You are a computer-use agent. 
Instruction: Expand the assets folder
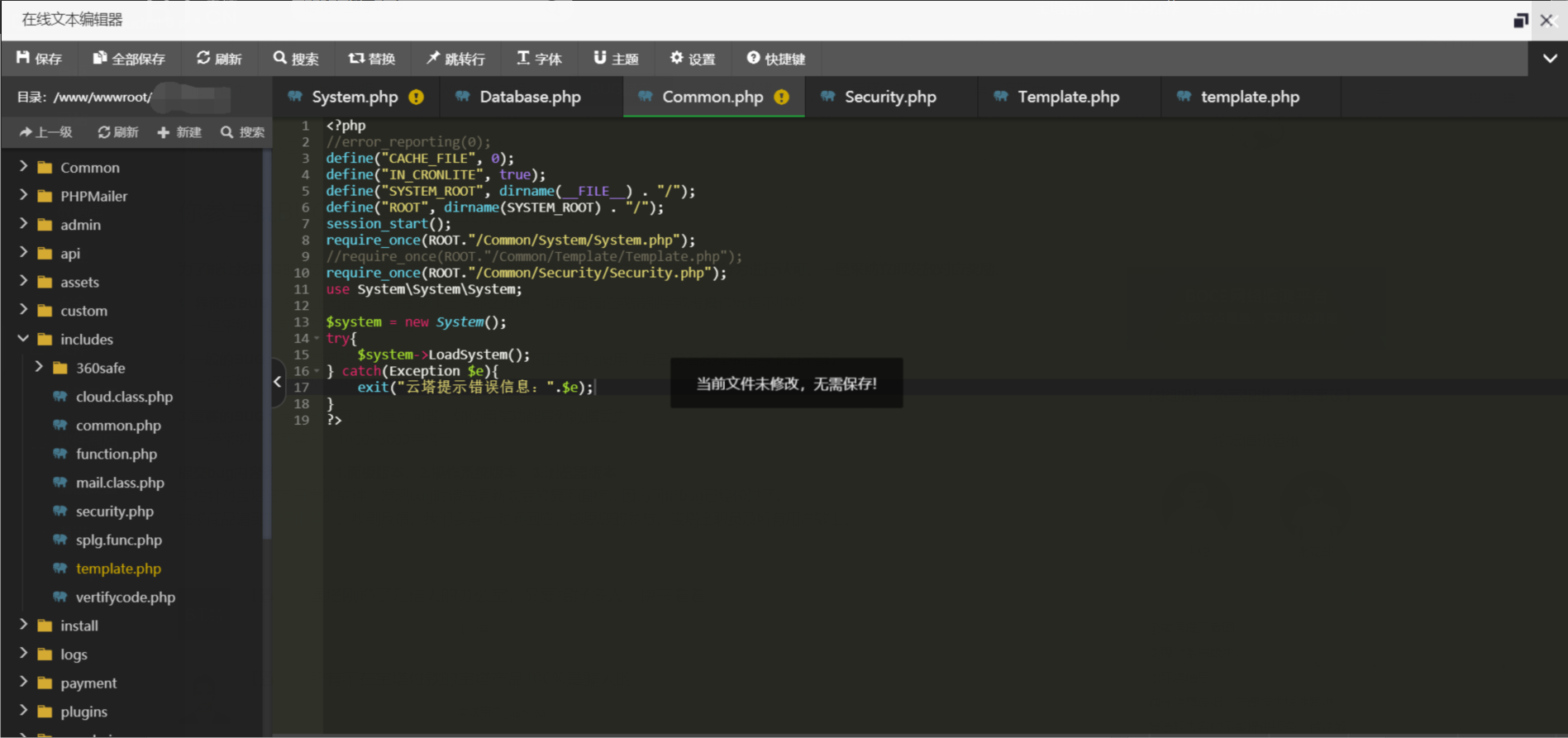click(23, 282)
